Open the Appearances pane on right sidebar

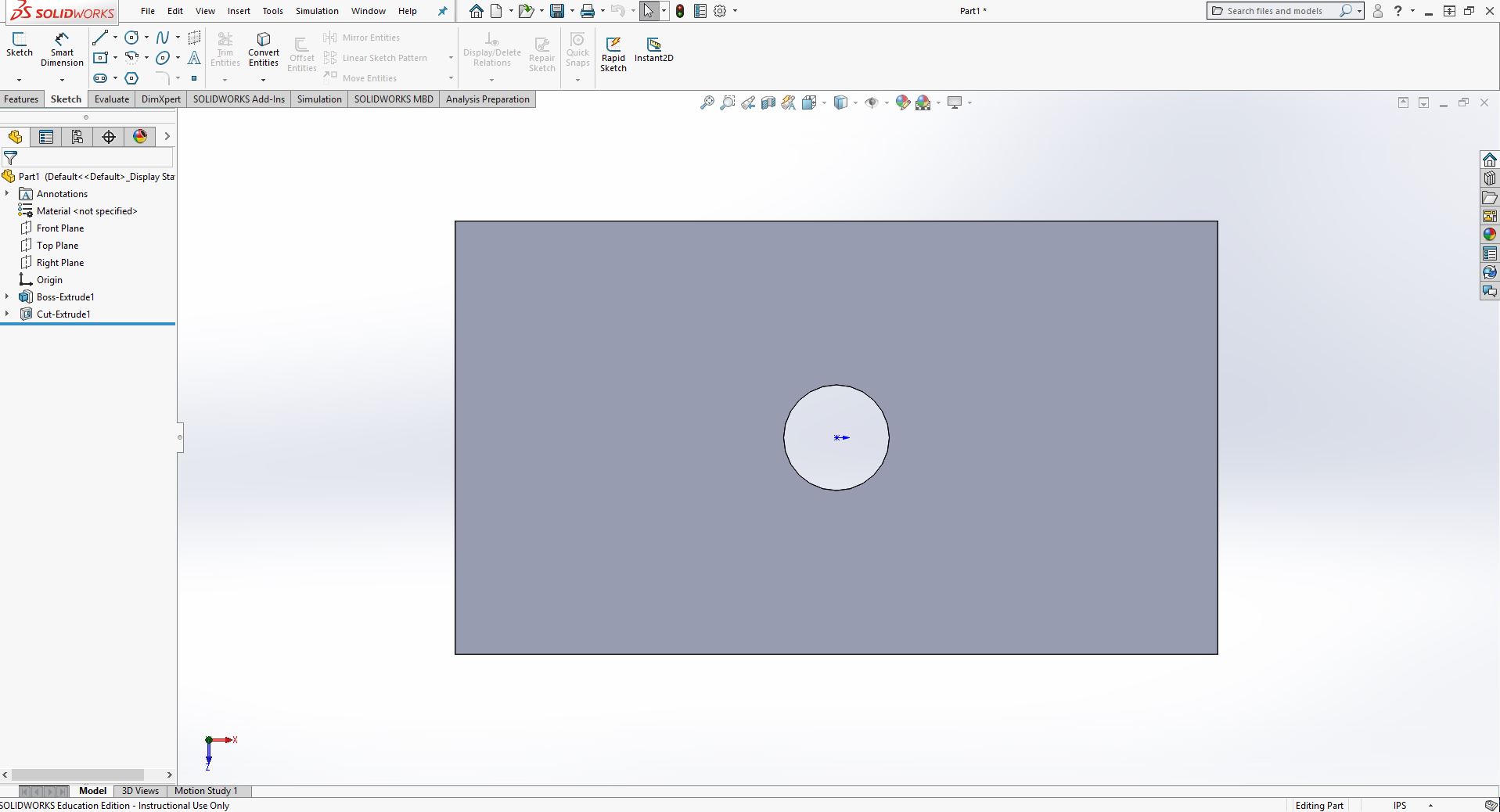coord(1489,235)
